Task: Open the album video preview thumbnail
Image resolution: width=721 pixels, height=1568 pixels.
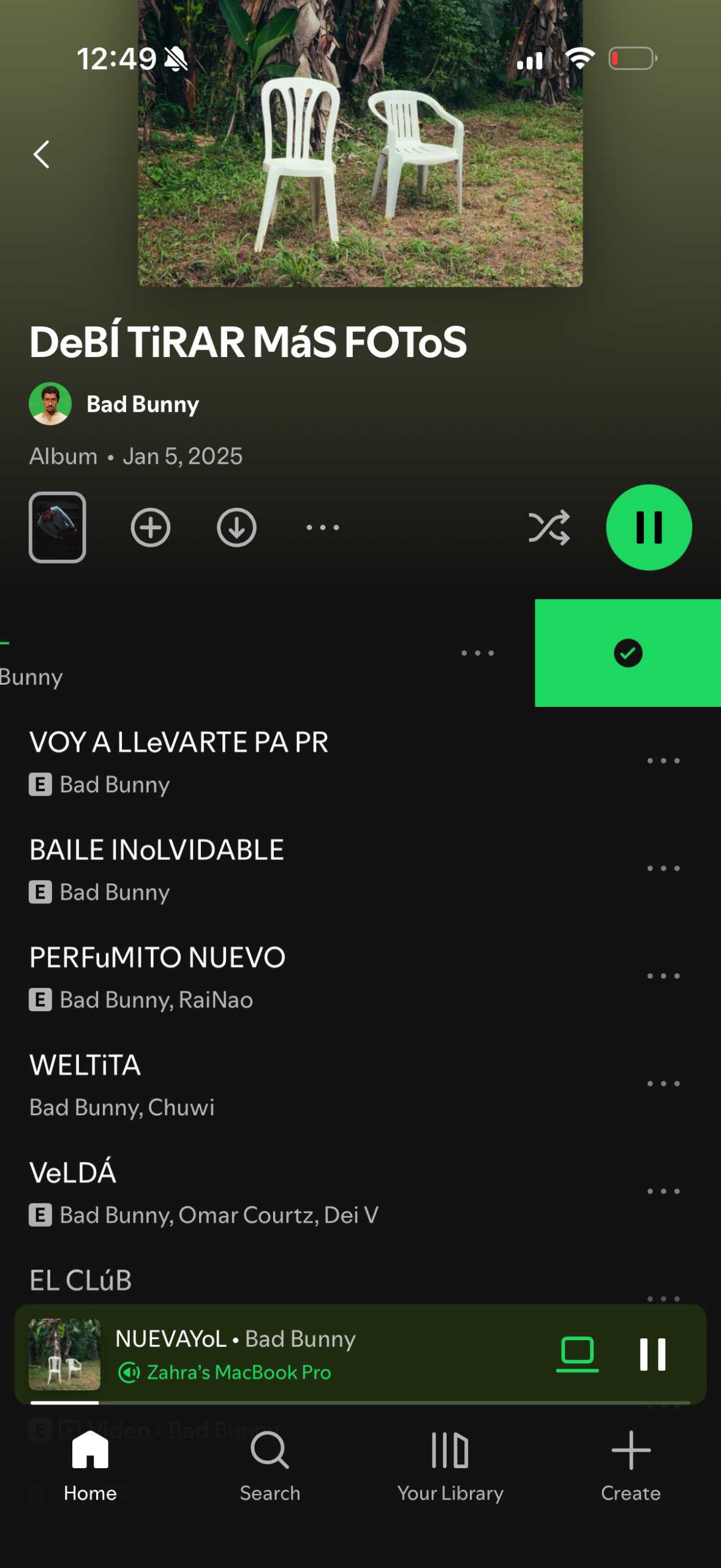Action: click(x=58, y=527)
